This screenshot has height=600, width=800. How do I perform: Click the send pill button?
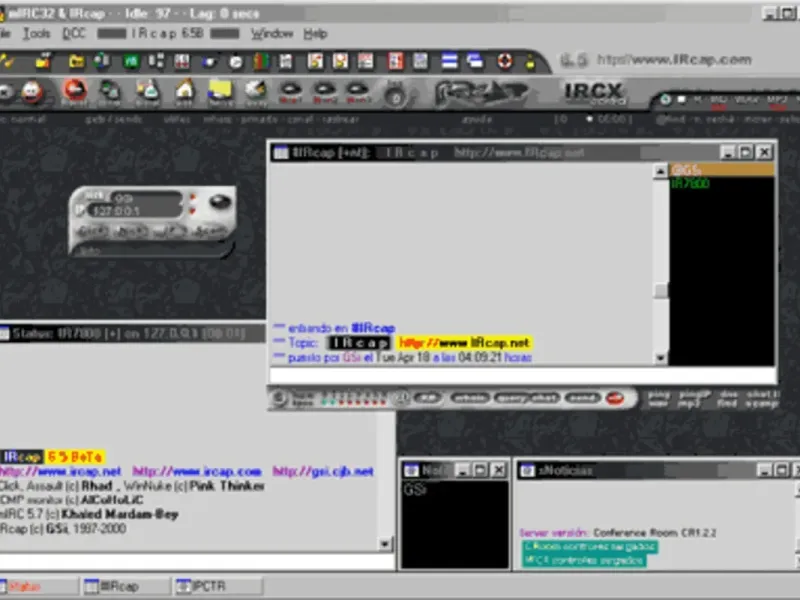[582, 398]
